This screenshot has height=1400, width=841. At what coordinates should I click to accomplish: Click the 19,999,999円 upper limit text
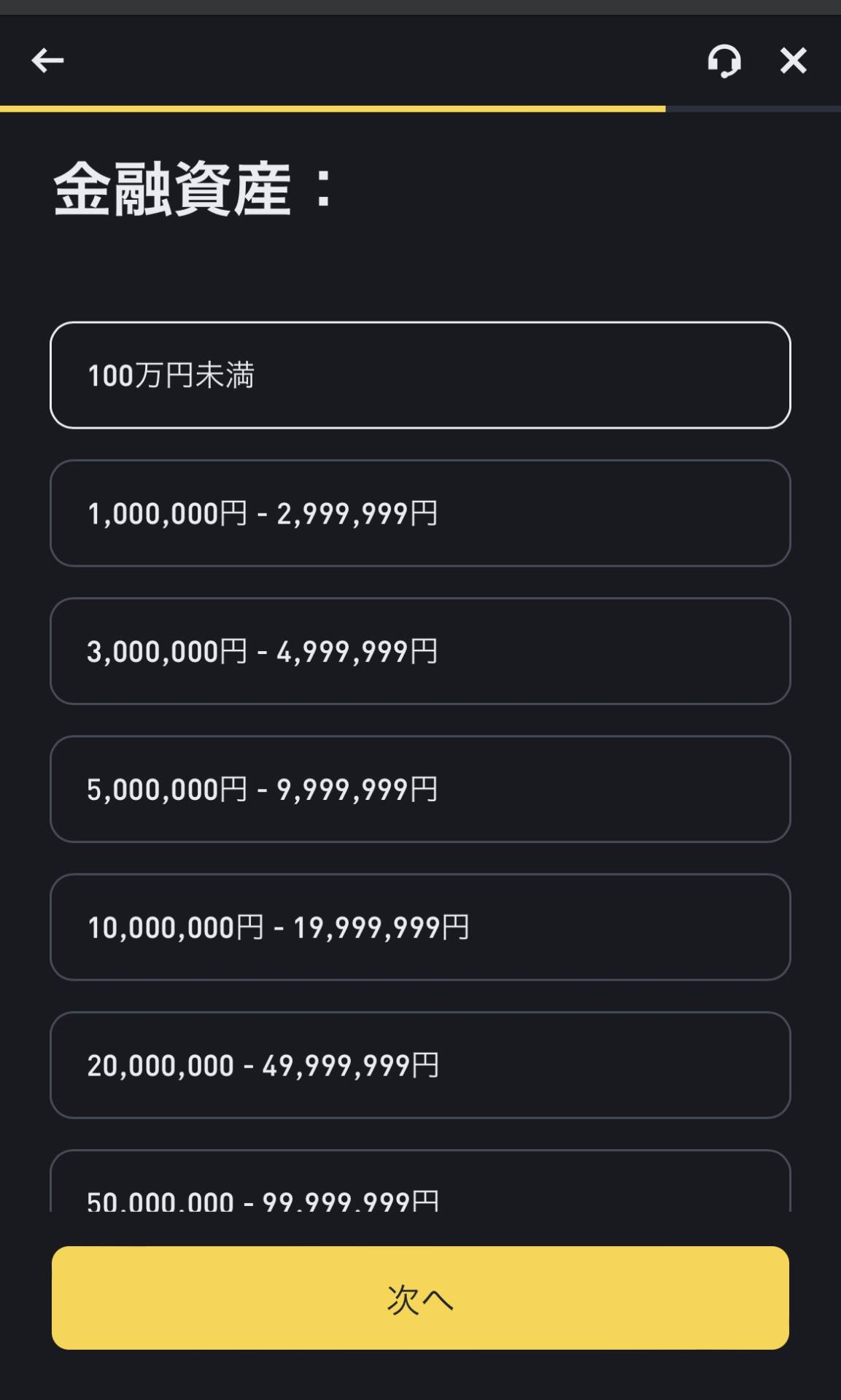(x=381, y=927)
